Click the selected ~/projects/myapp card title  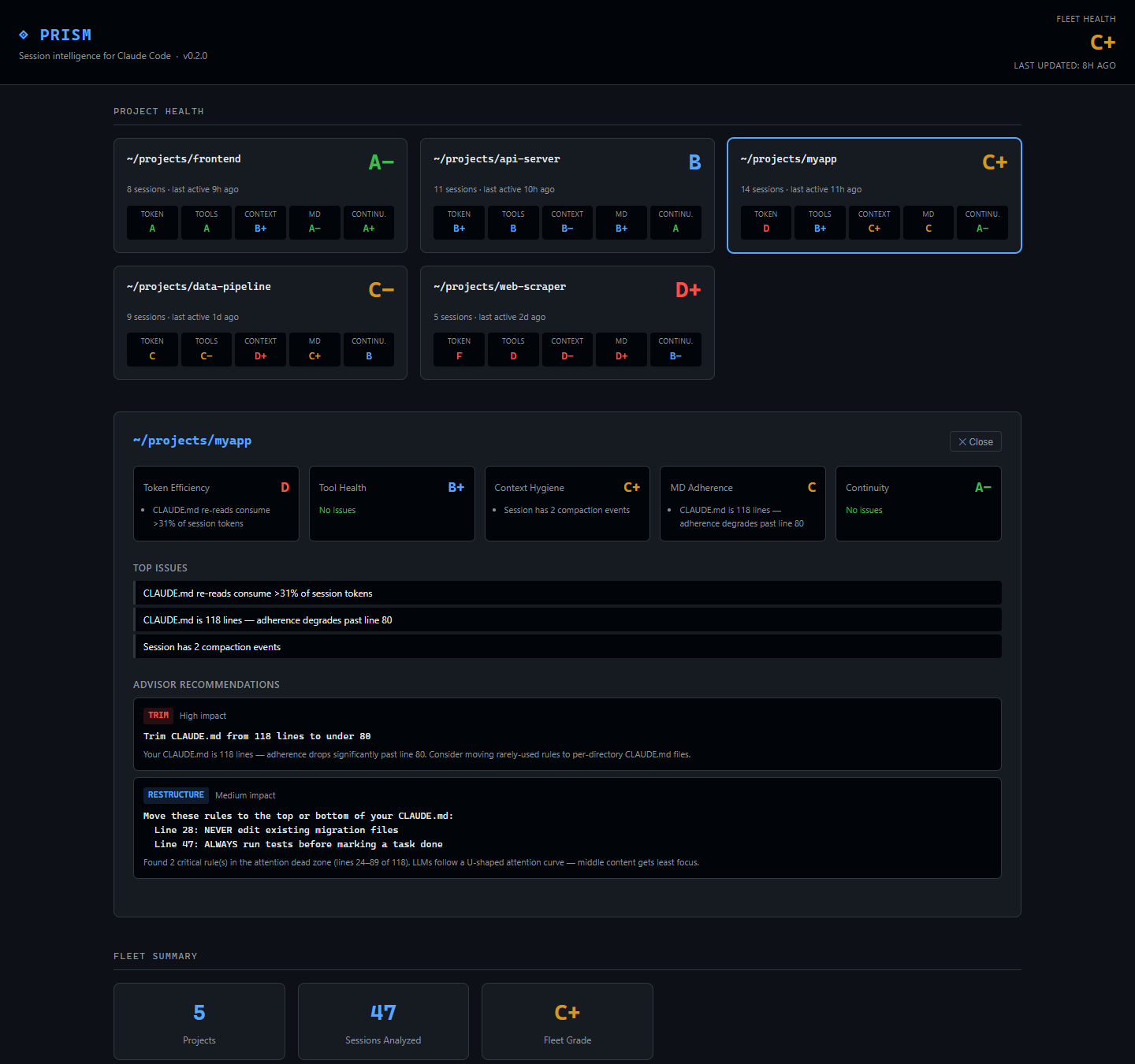click(788, 159)
